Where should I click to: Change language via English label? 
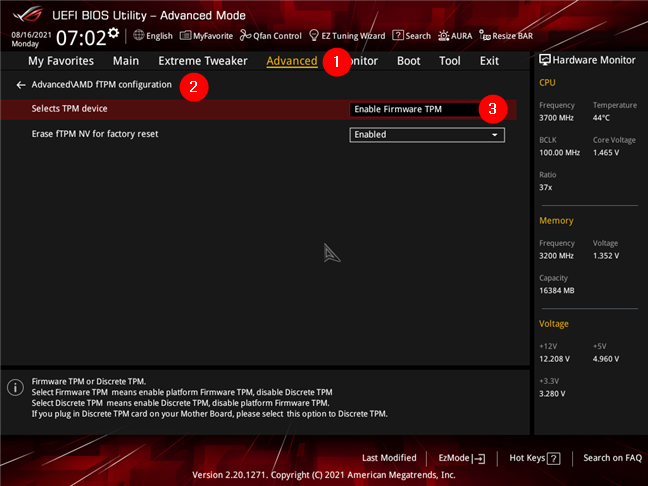tap(159, 36)
